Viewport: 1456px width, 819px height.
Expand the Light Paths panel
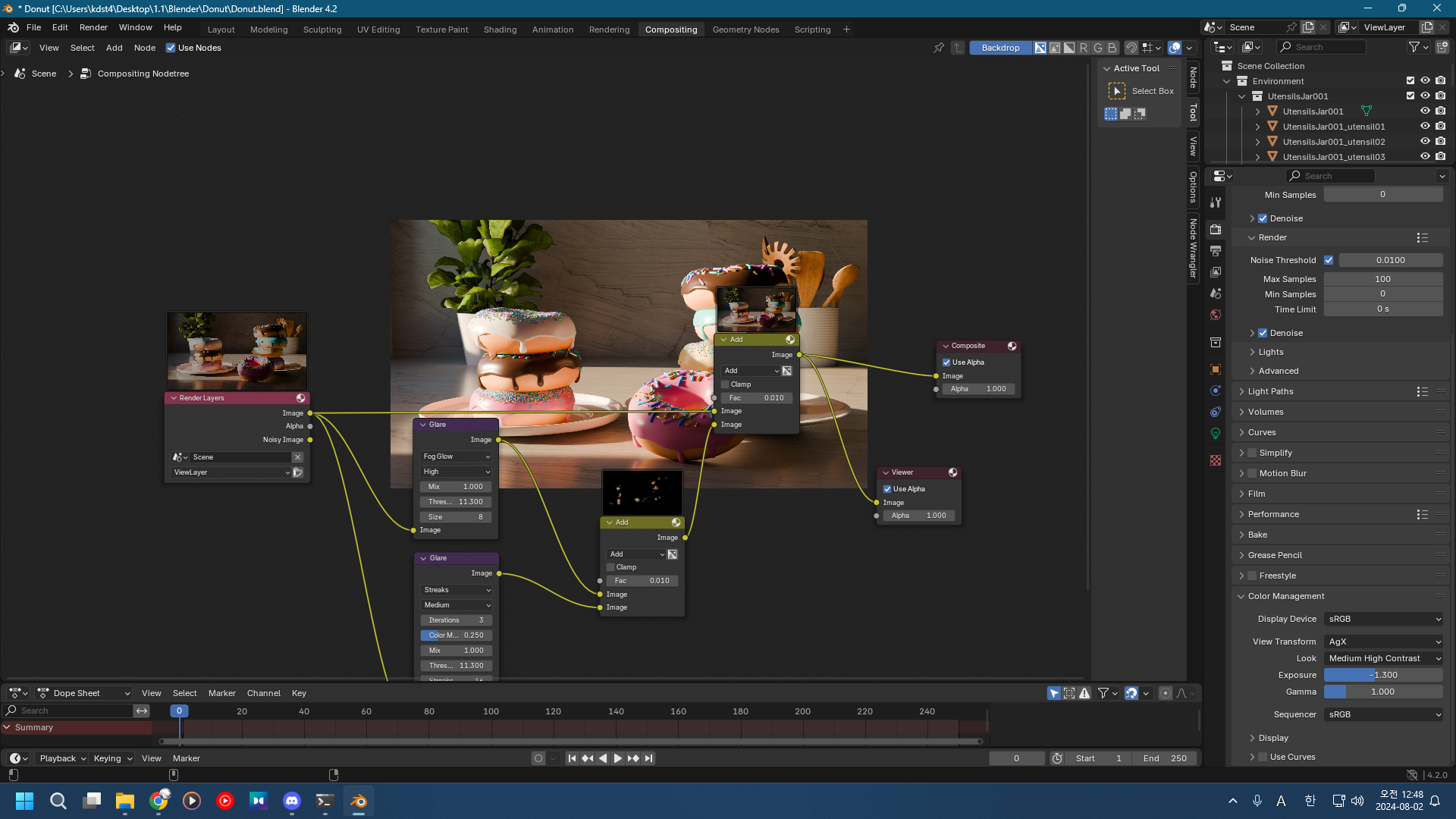click(x=1270, y=391)
